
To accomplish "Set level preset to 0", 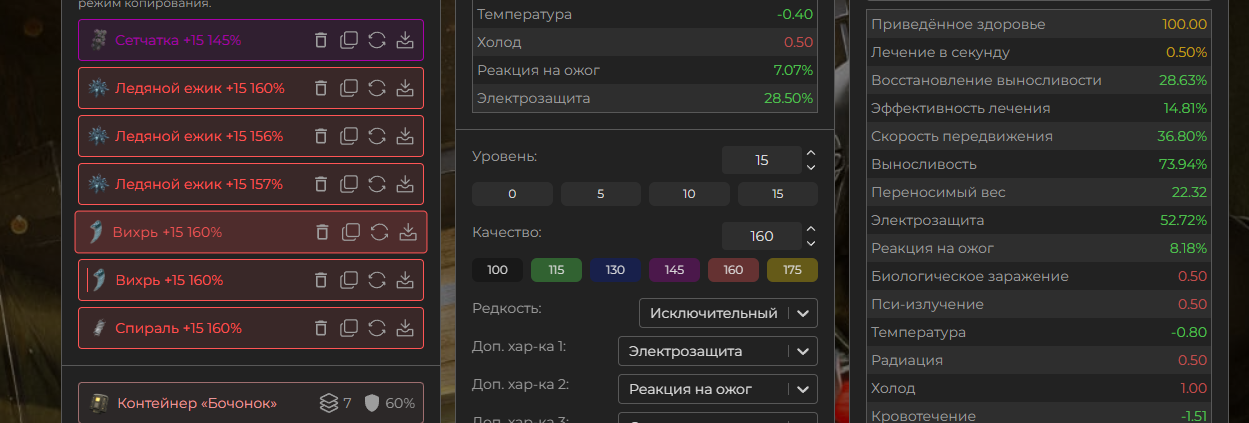I will pos(512,194).
